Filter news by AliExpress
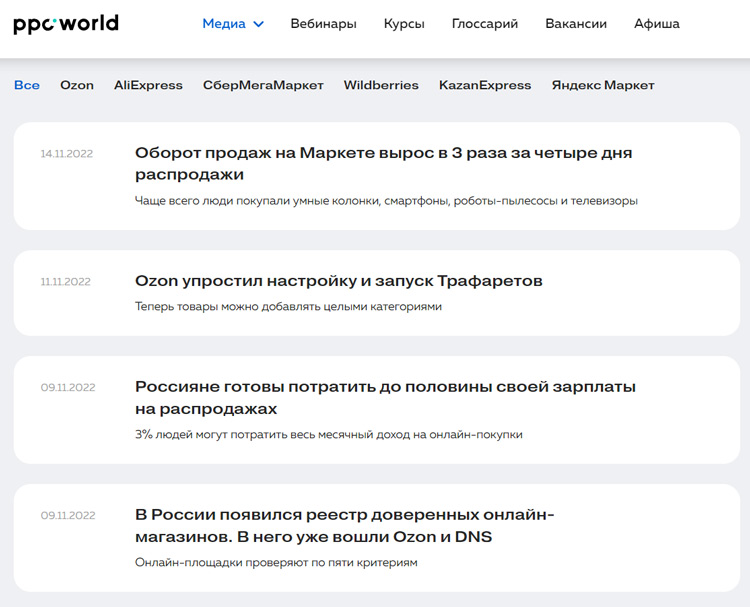Screen dimensions: 750x607 pos(148,85)
